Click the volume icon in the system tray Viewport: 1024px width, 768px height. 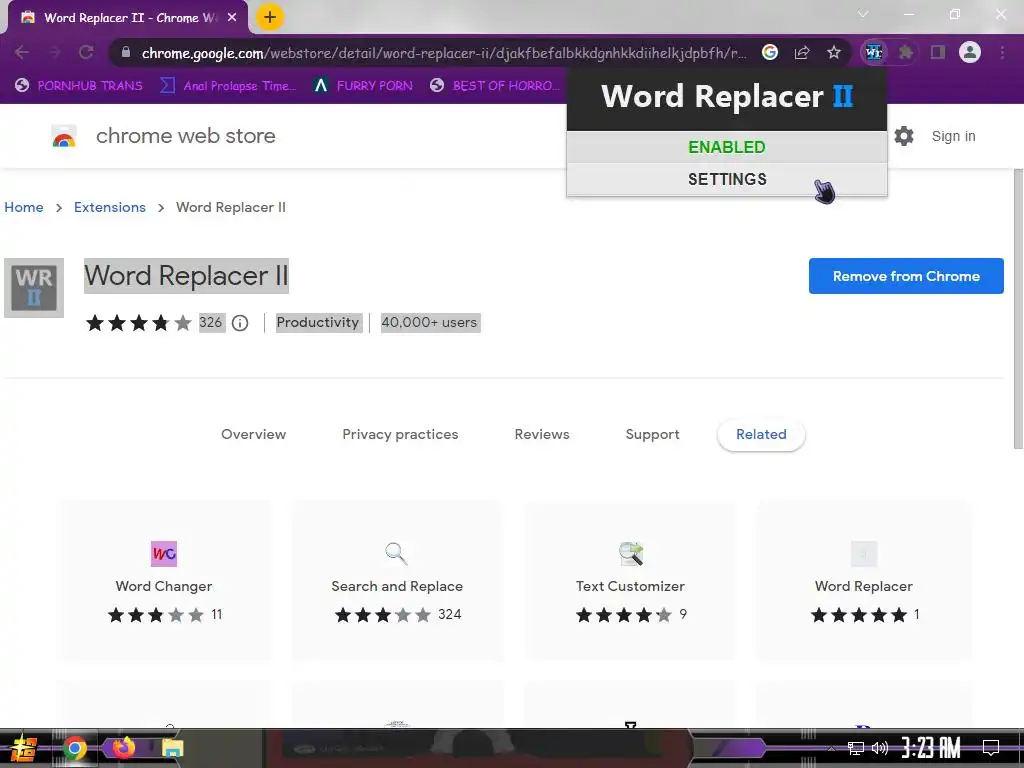tap(880, 748)
